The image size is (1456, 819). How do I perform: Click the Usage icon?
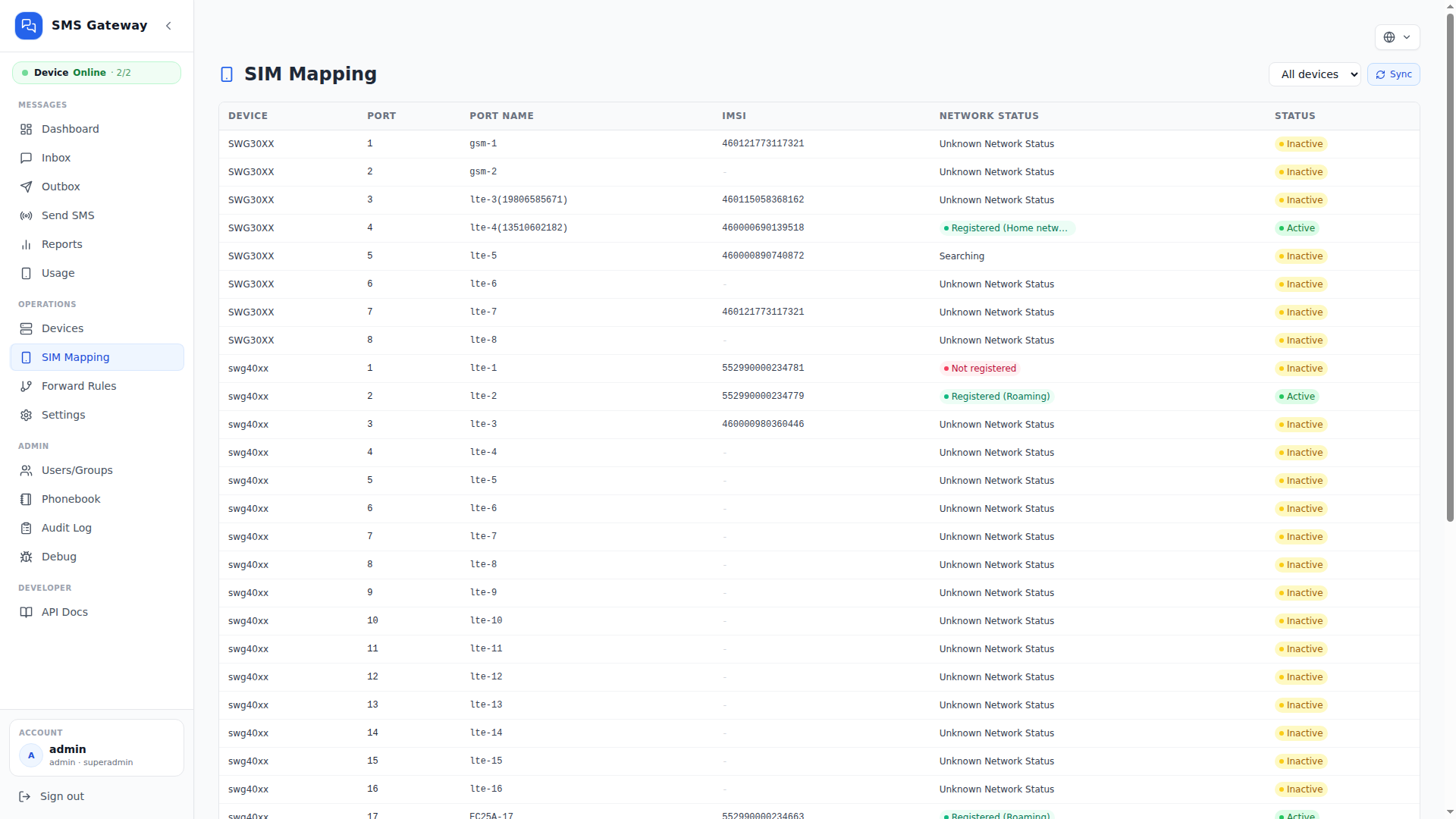click(x=26, y=273)
